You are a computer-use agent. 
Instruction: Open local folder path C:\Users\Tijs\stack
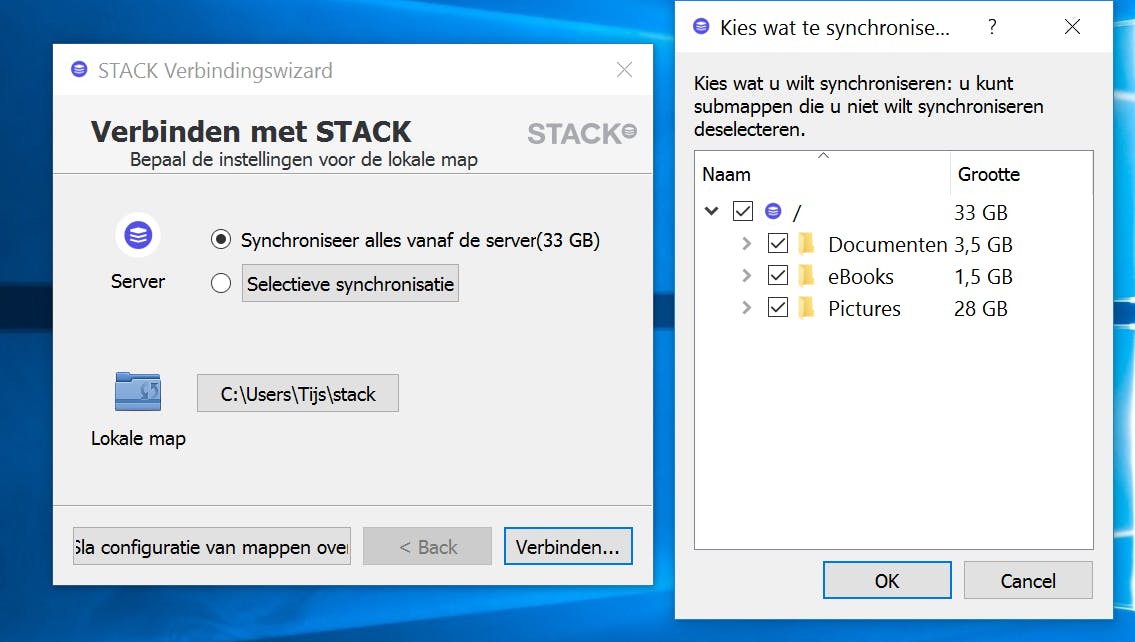(298, 394)
